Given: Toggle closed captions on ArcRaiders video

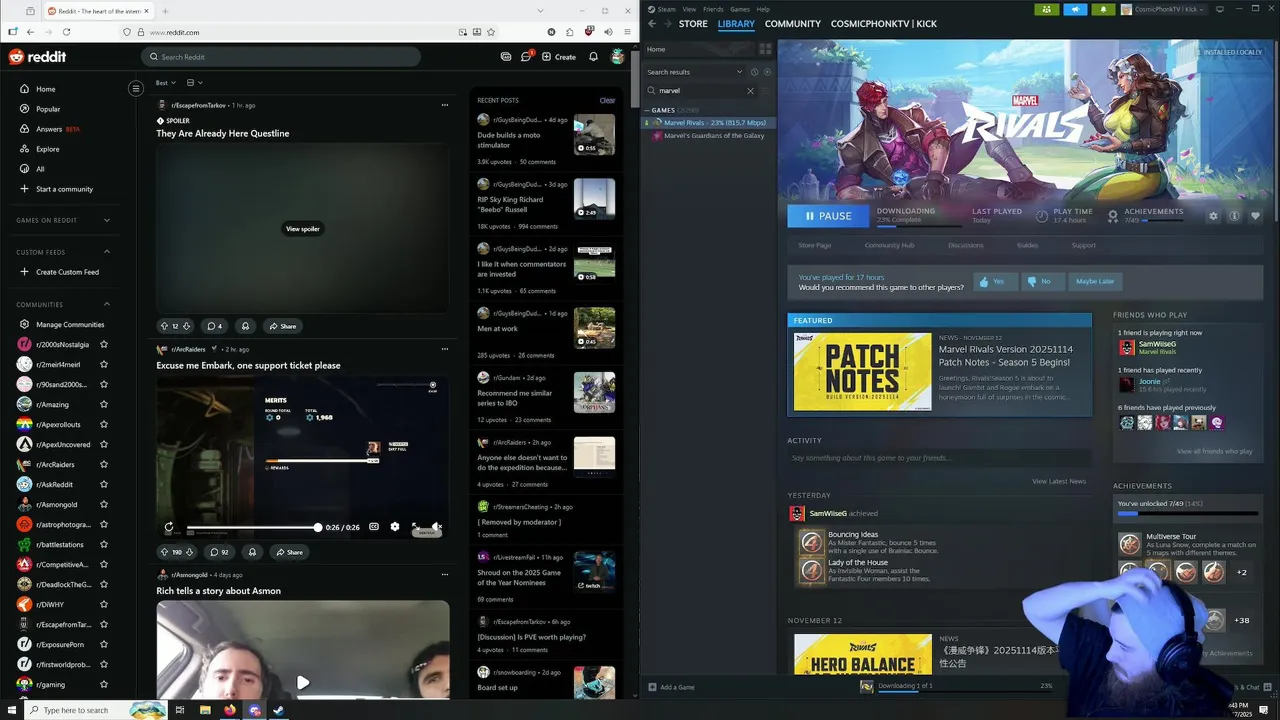Looking at the screenshot, I should 374,527.
